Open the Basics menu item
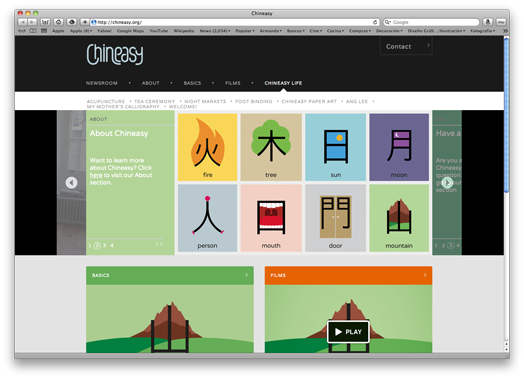Viewport: 524px width, 379px height. 192,83
